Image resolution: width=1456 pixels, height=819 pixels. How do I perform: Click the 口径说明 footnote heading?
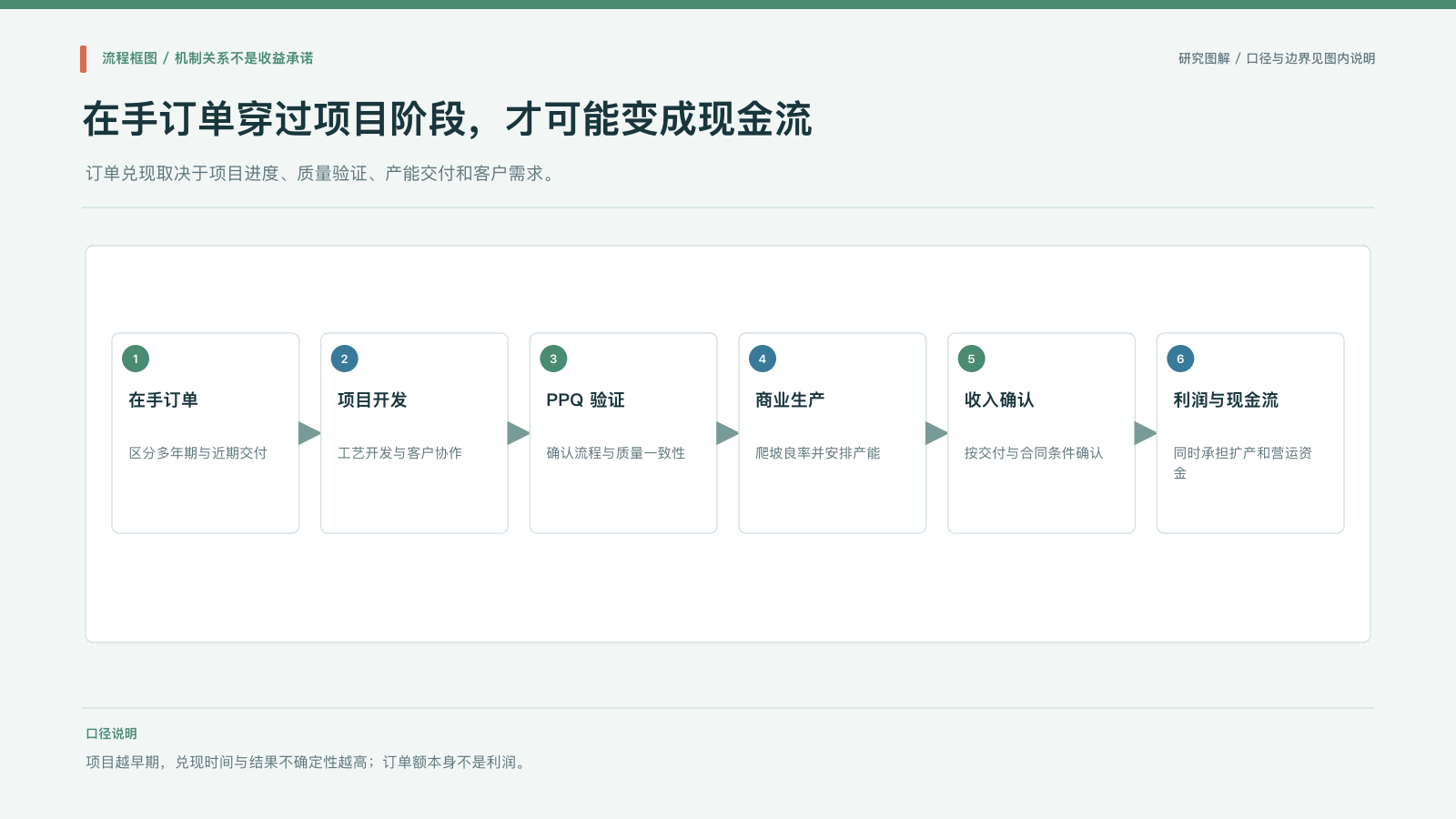[111, 733]
